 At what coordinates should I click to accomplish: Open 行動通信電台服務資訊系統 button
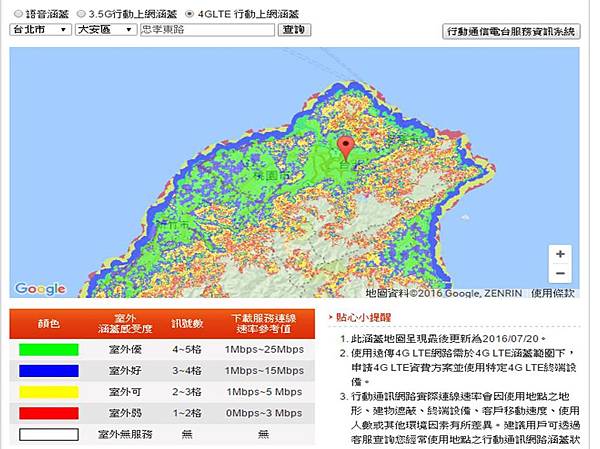(x=511, y=31)
